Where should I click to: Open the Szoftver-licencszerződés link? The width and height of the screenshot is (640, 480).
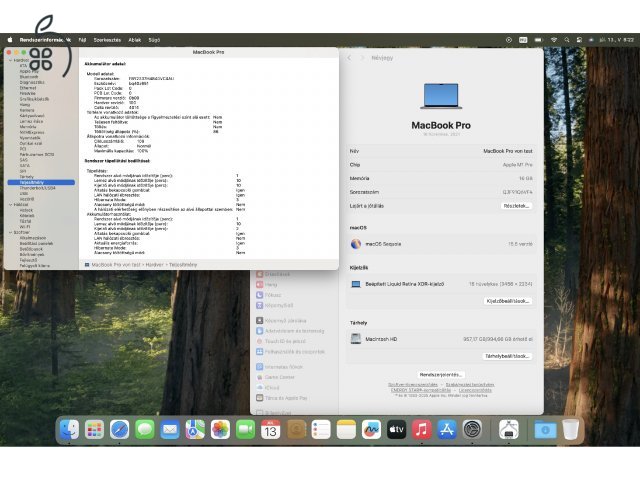(x=413, y=384)
